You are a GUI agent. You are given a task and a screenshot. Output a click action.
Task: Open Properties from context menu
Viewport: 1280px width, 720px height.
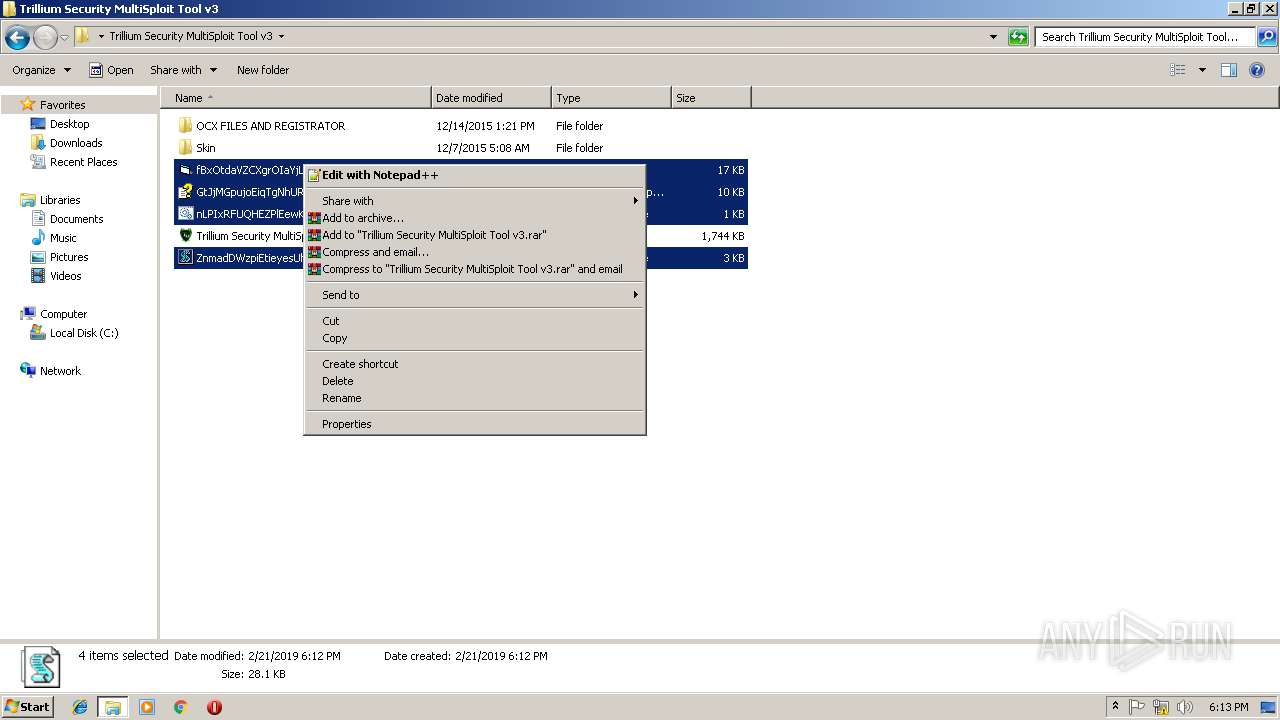475,424
